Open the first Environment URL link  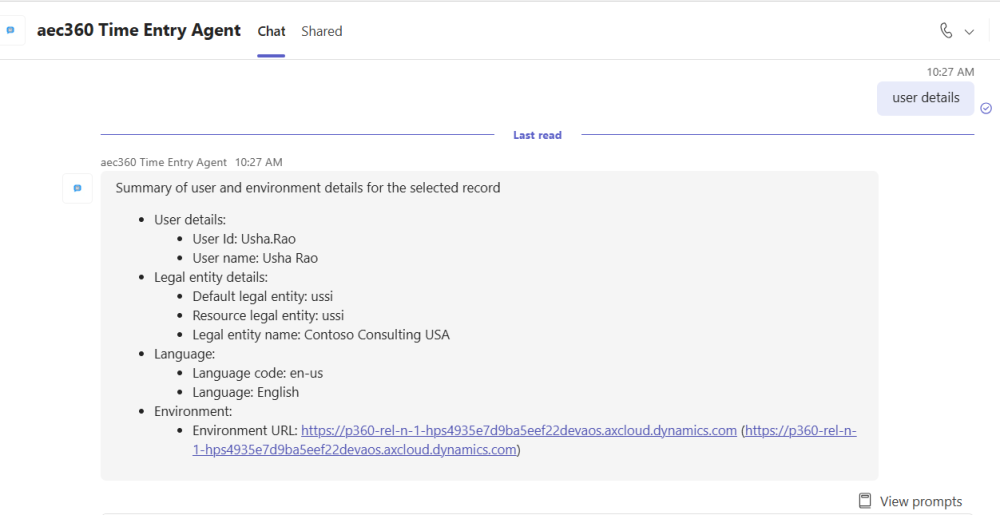[x=519, y=431]
